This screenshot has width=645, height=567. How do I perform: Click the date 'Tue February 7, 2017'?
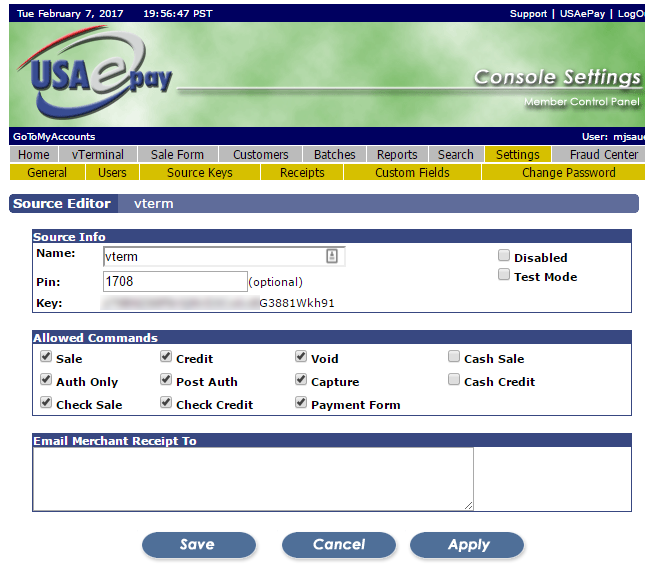click(x=70, y=14)
